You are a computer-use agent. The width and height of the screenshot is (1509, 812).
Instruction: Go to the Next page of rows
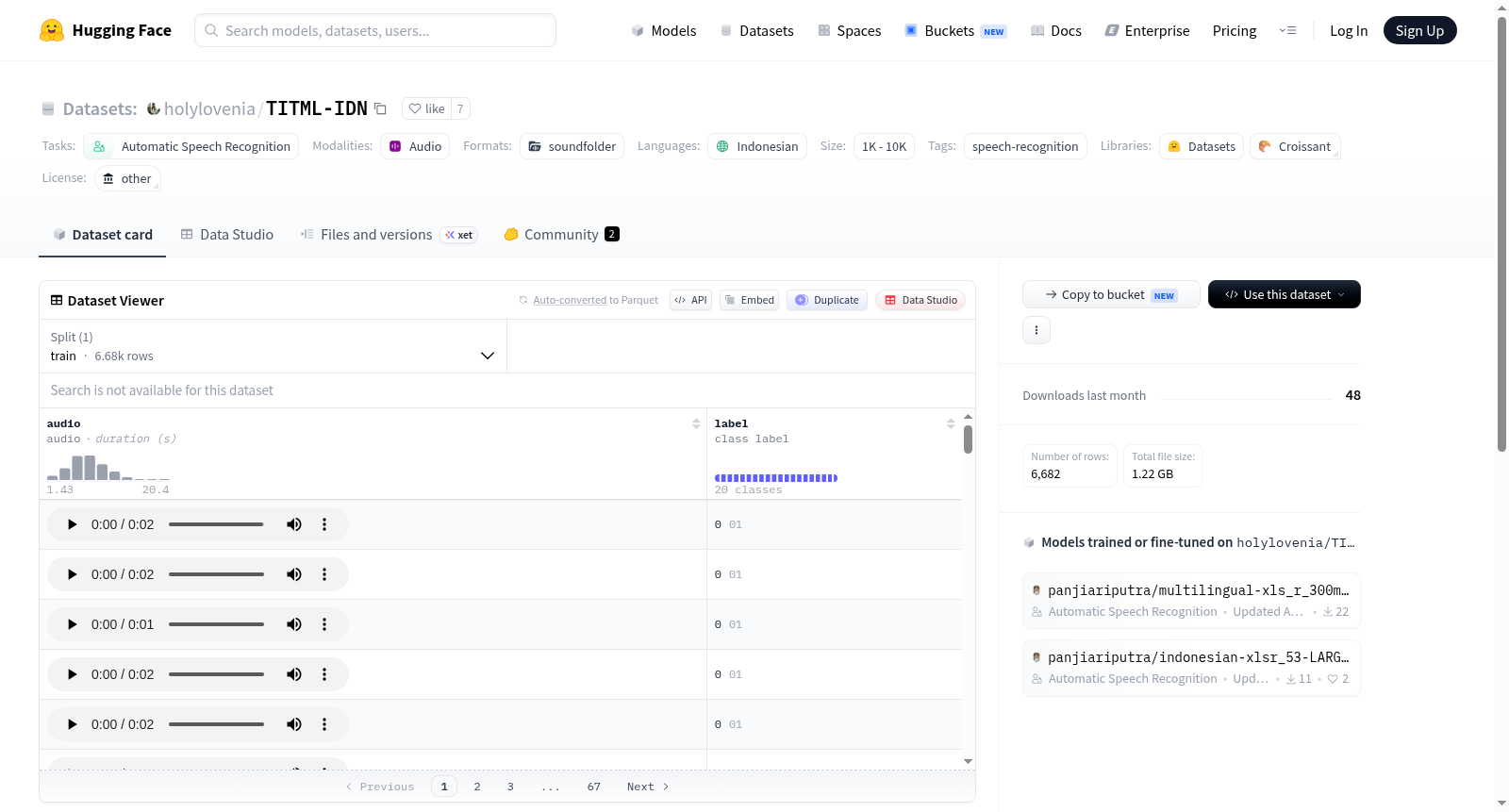click(648, 787)
